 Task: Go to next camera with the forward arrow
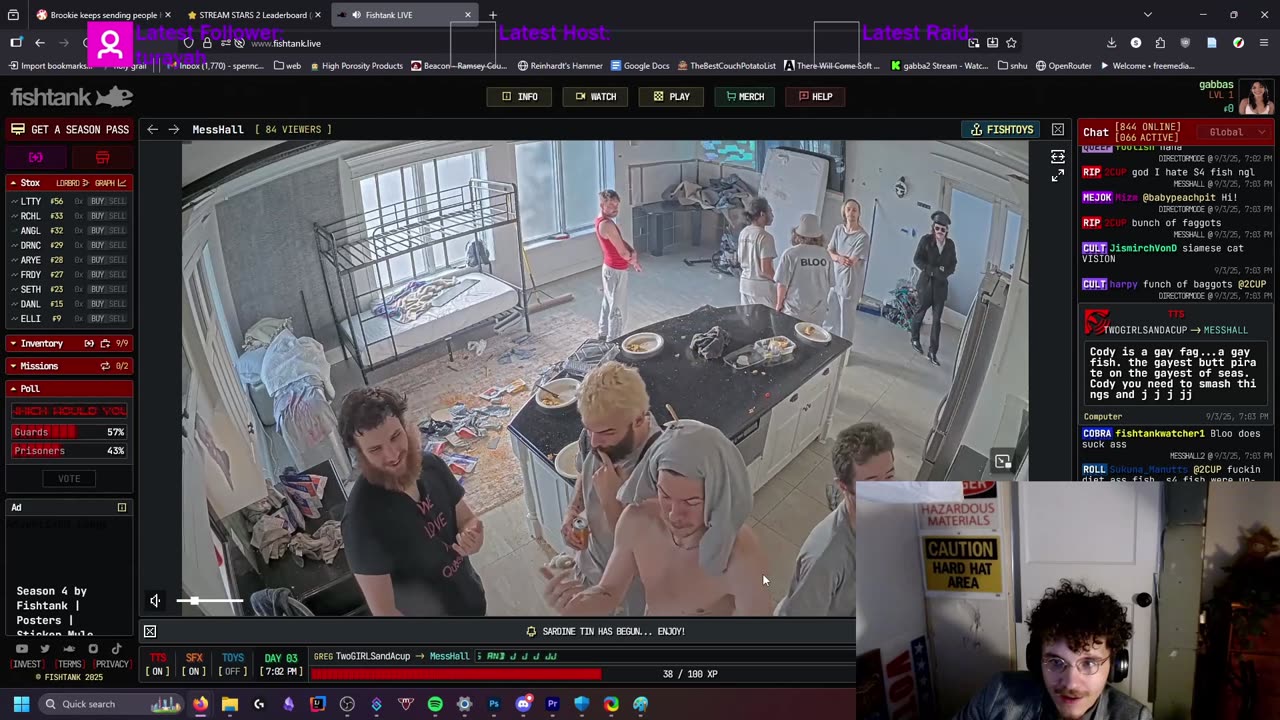coord(173,129)
